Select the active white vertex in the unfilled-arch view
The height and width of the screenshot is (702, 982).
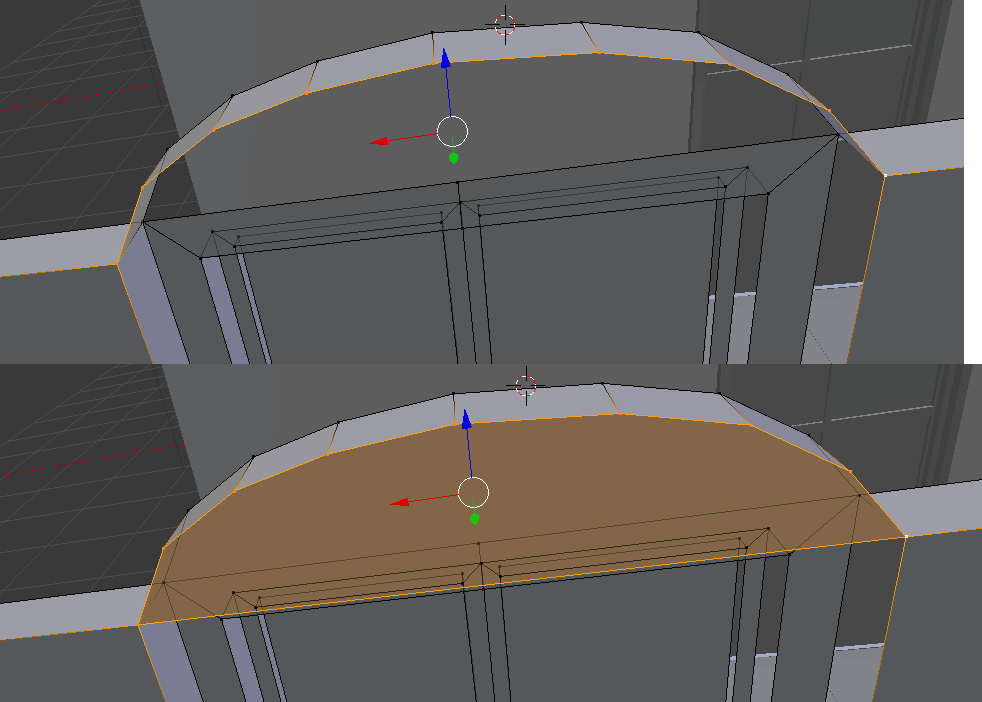click(x=885, y=175)
